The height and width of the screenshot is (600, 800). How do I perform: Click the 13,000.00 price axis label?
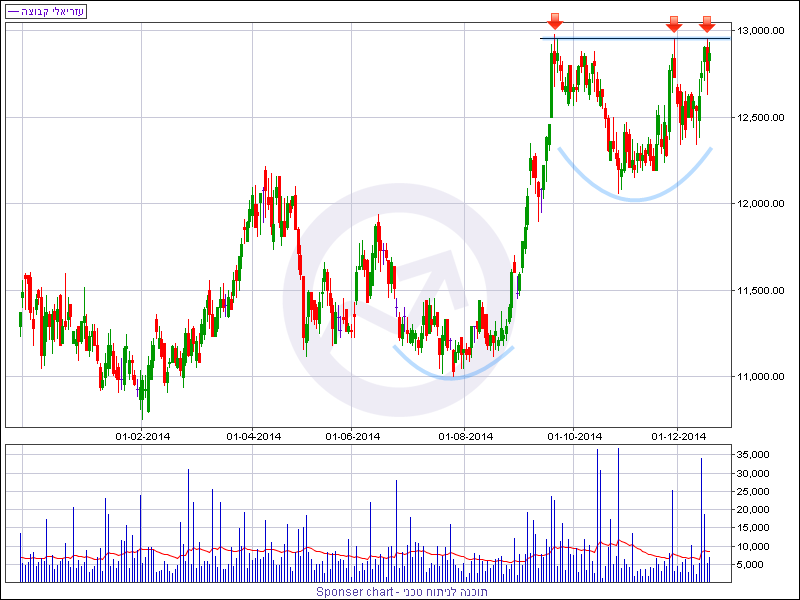click(x=763, y=31)
